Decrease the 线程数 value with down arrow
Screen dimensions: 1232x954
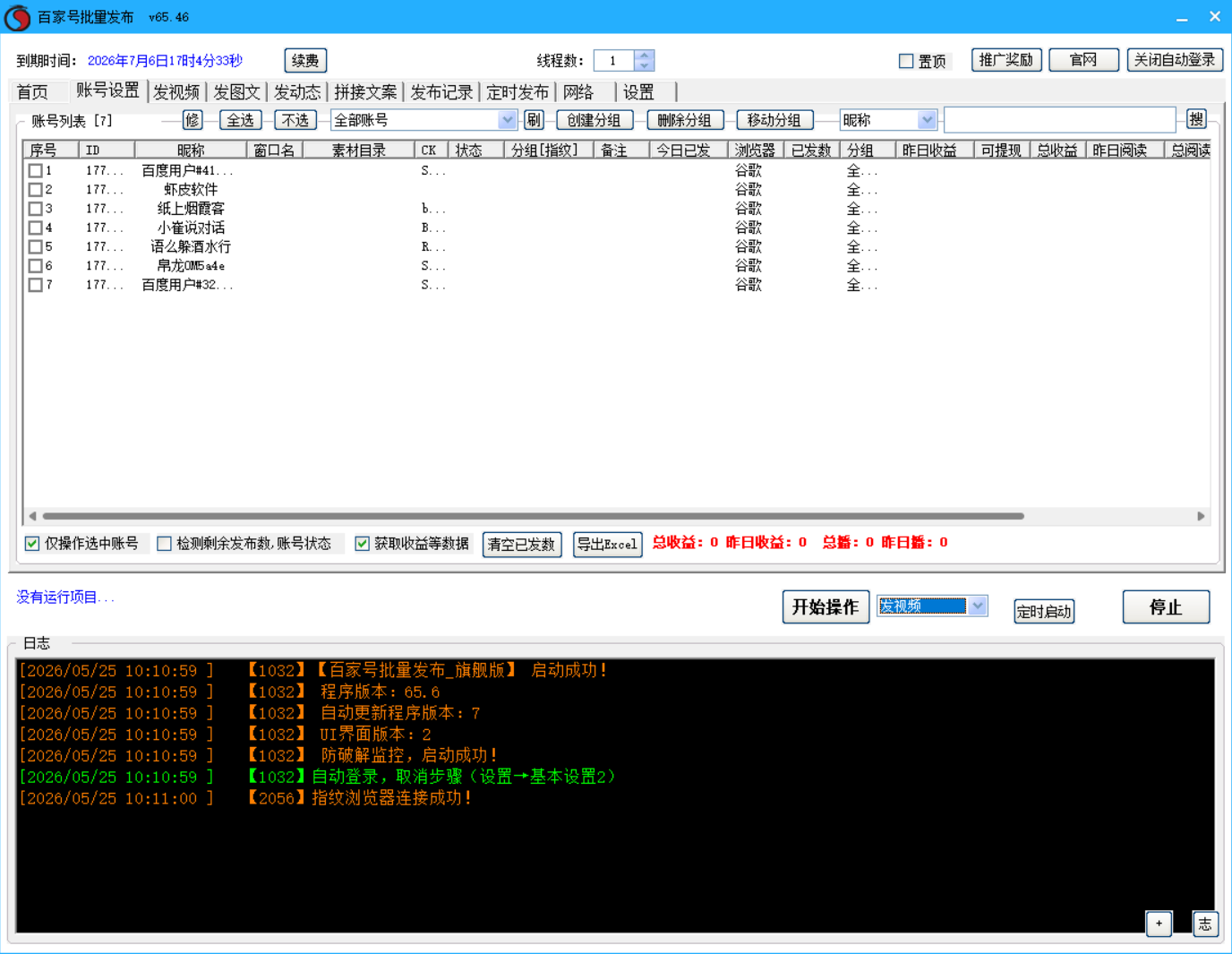(644, 65)
